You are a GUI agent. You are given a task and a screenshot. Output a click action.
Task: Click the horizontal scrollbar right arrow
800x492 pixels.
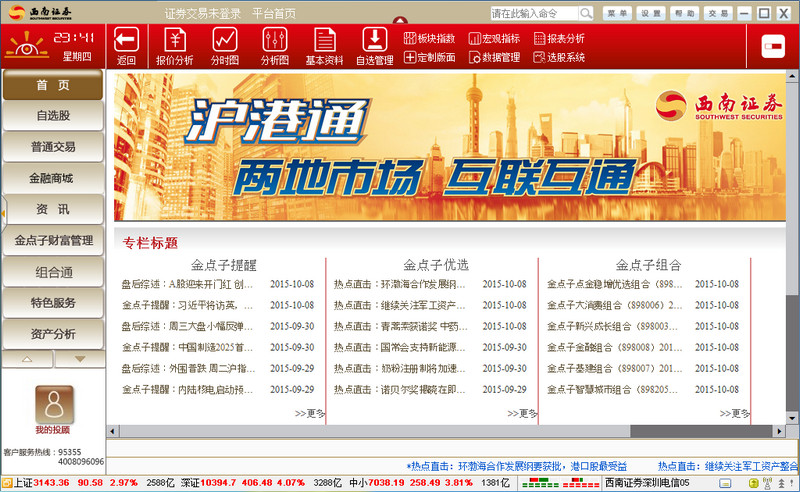tap(779, 431)
